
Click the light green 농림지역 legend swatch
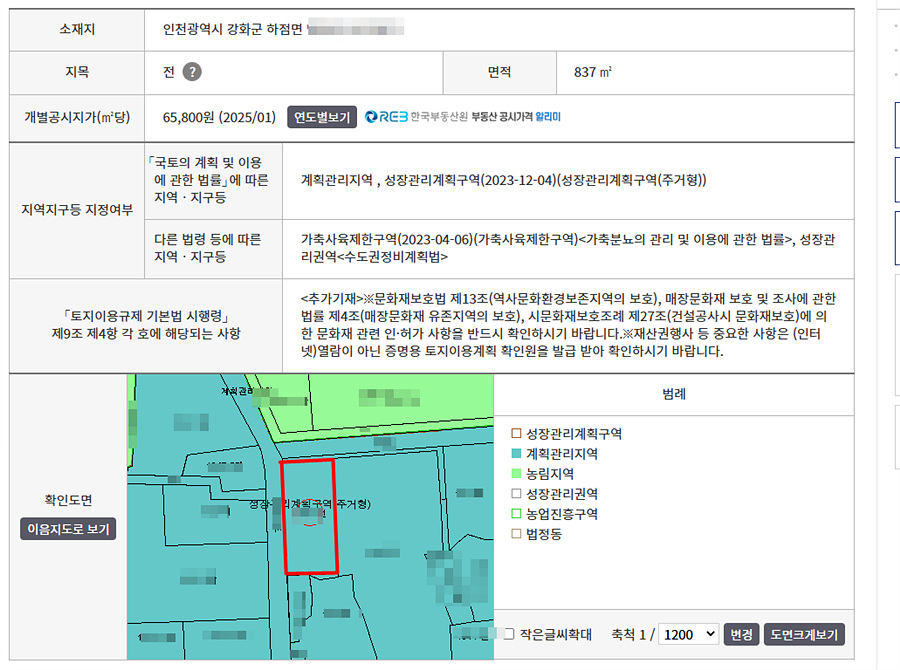pyautogui.click(x=516, y=474)
